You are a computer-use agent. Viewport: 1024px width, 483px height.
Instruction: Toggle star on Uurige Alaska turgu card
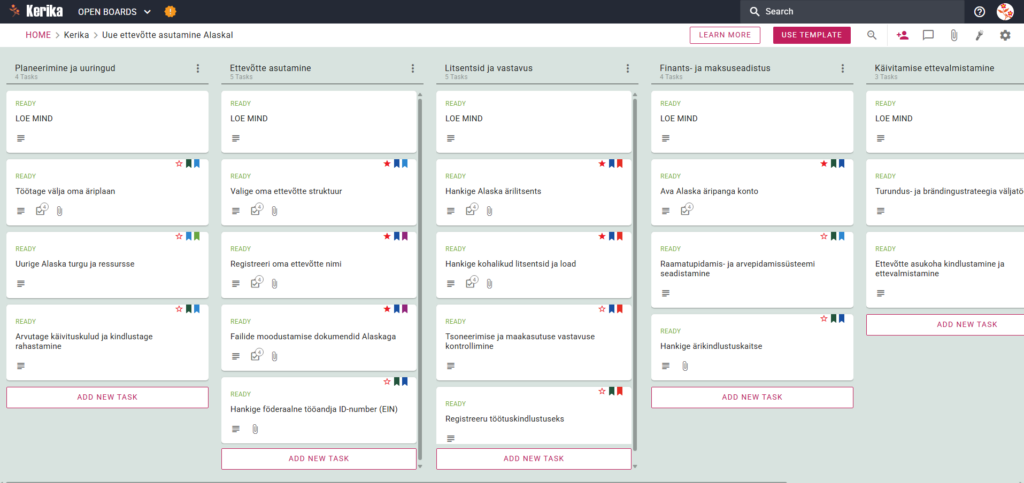[x=179, y=236]
